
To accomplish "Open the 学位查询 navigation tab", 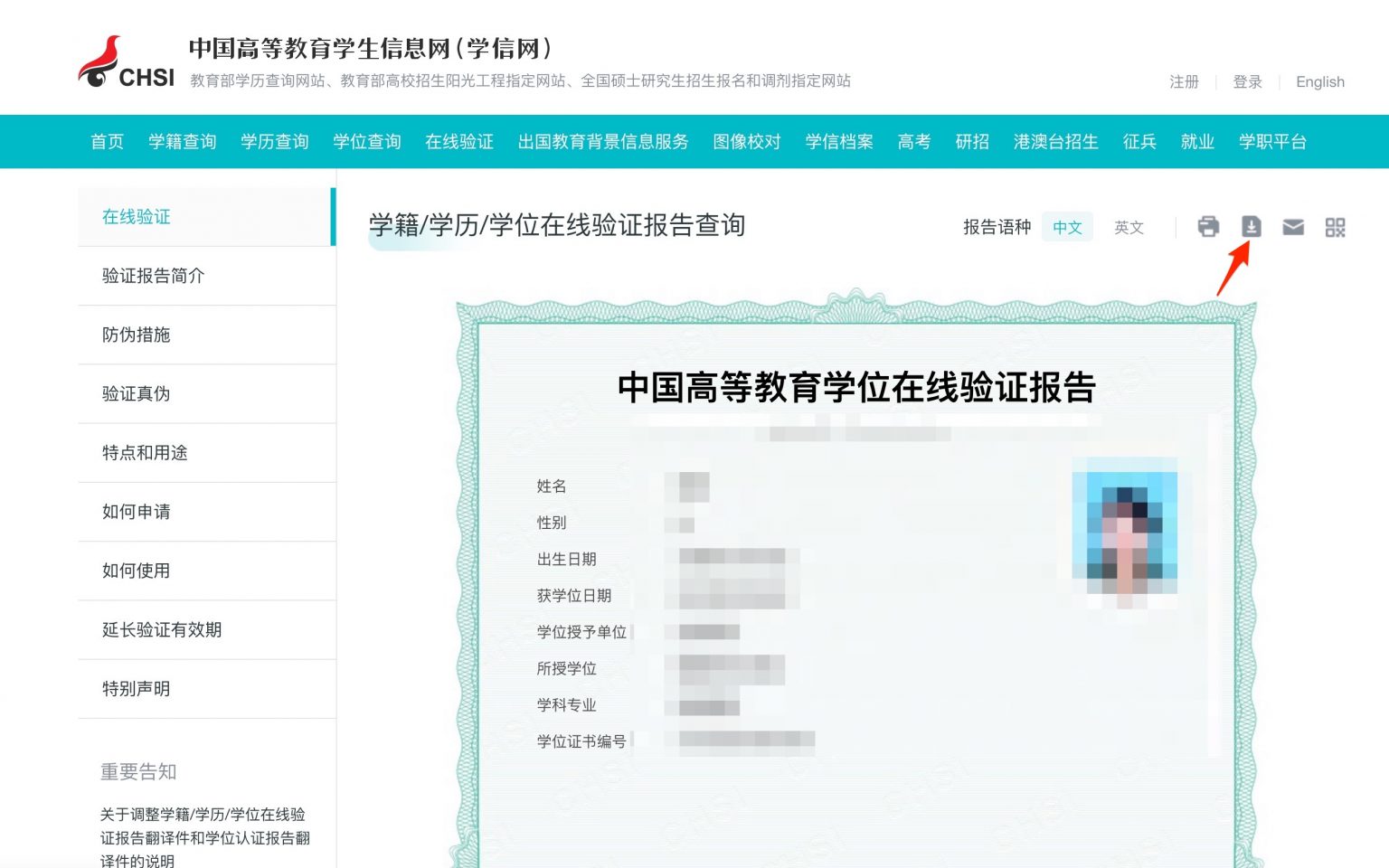I will pyautogui.click(x=366, y=141).
